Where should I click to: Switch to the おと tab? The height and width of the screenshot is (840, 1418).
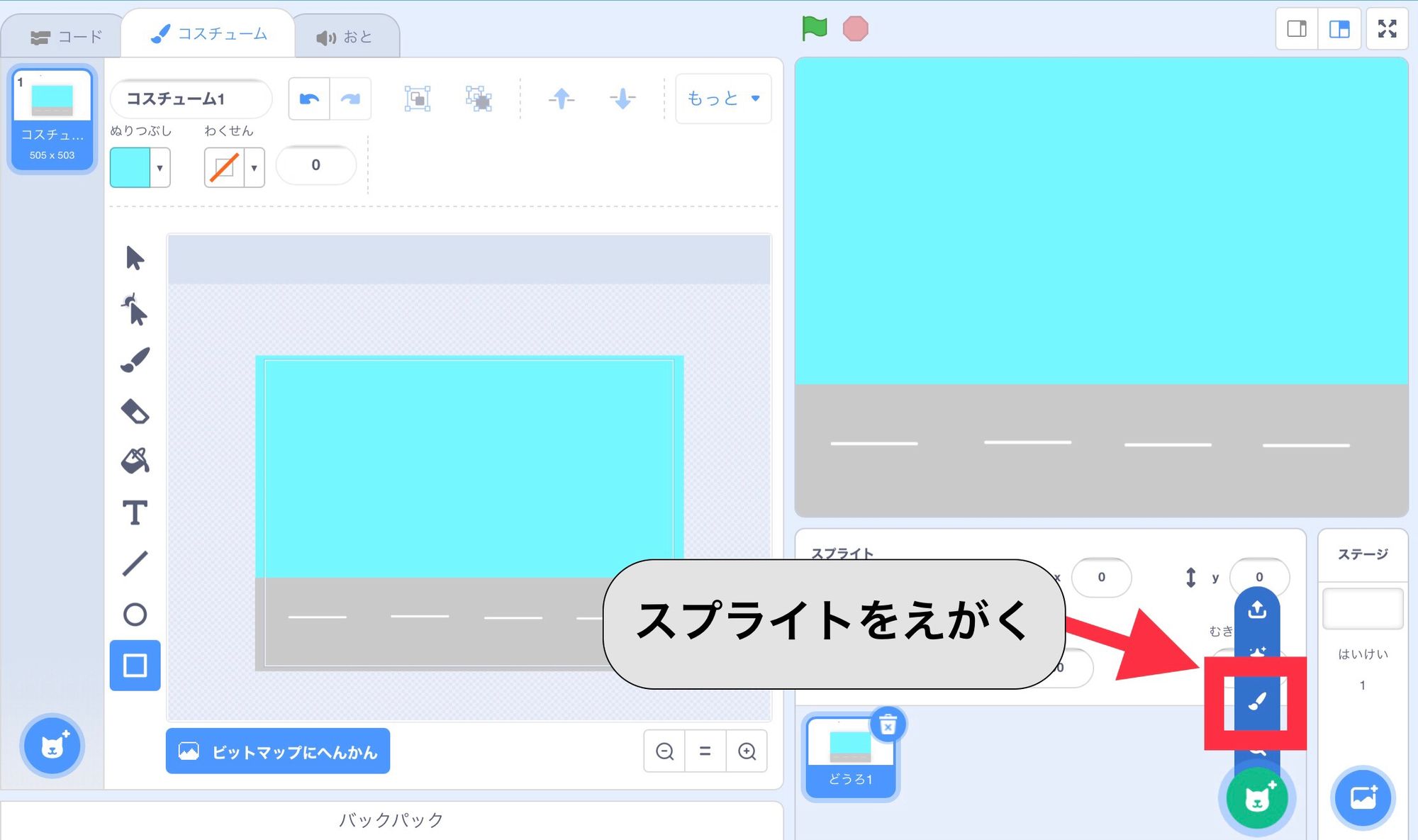345,37
